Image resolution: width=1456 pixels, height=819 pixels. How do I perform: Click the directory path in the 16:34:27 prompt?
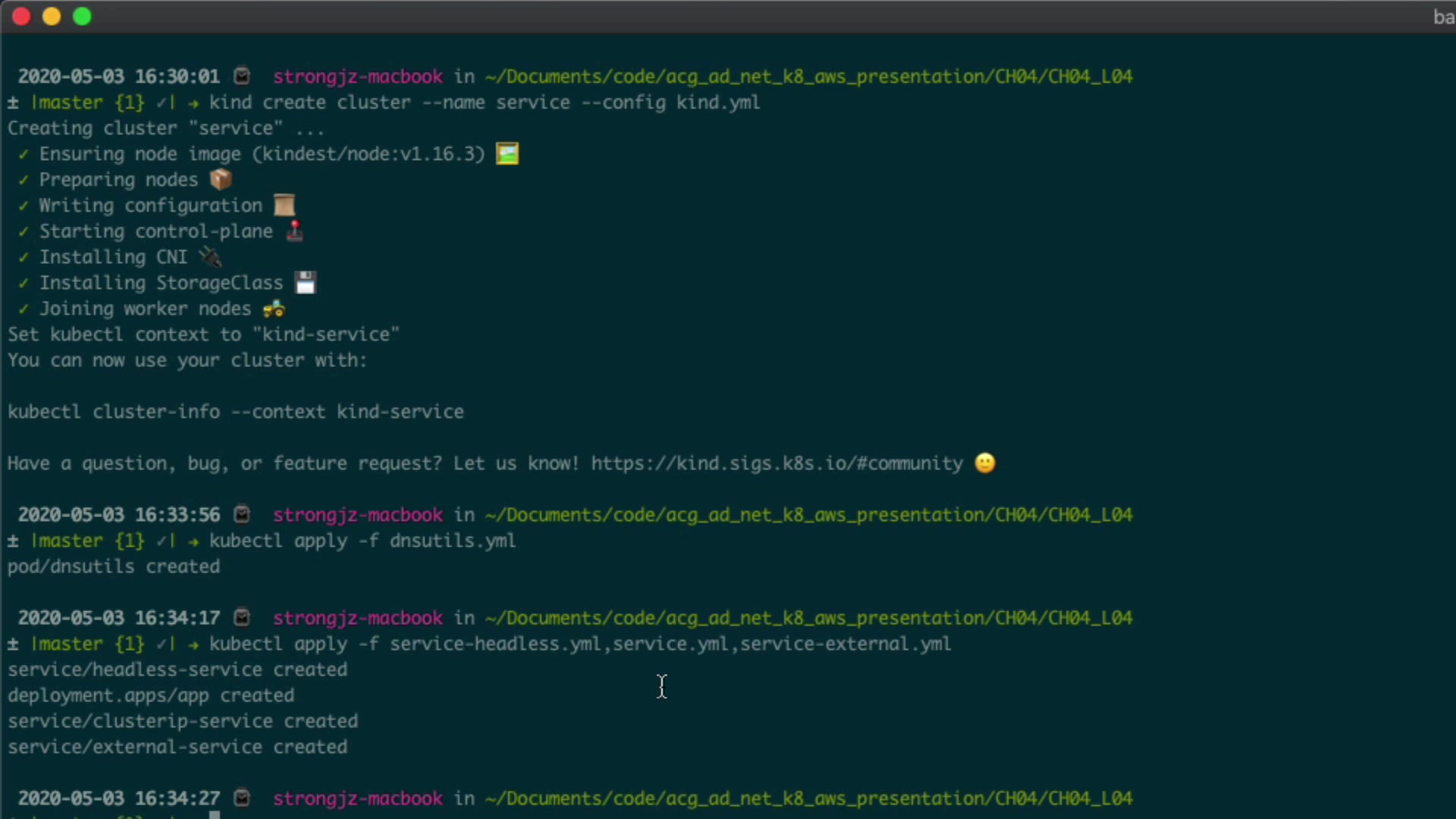tap(808, 799)
